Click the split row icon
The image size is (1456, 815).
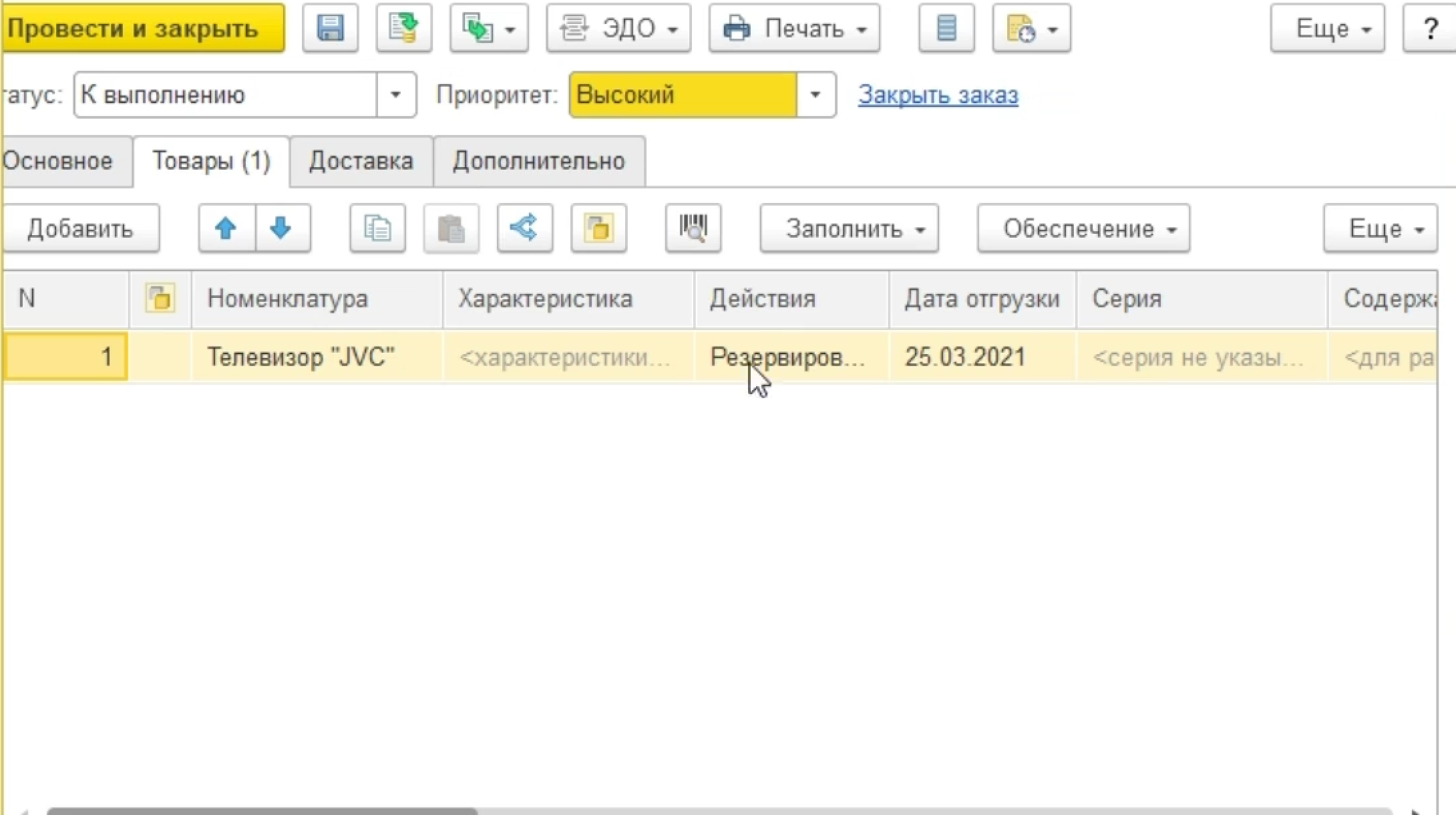pos(524,228)
